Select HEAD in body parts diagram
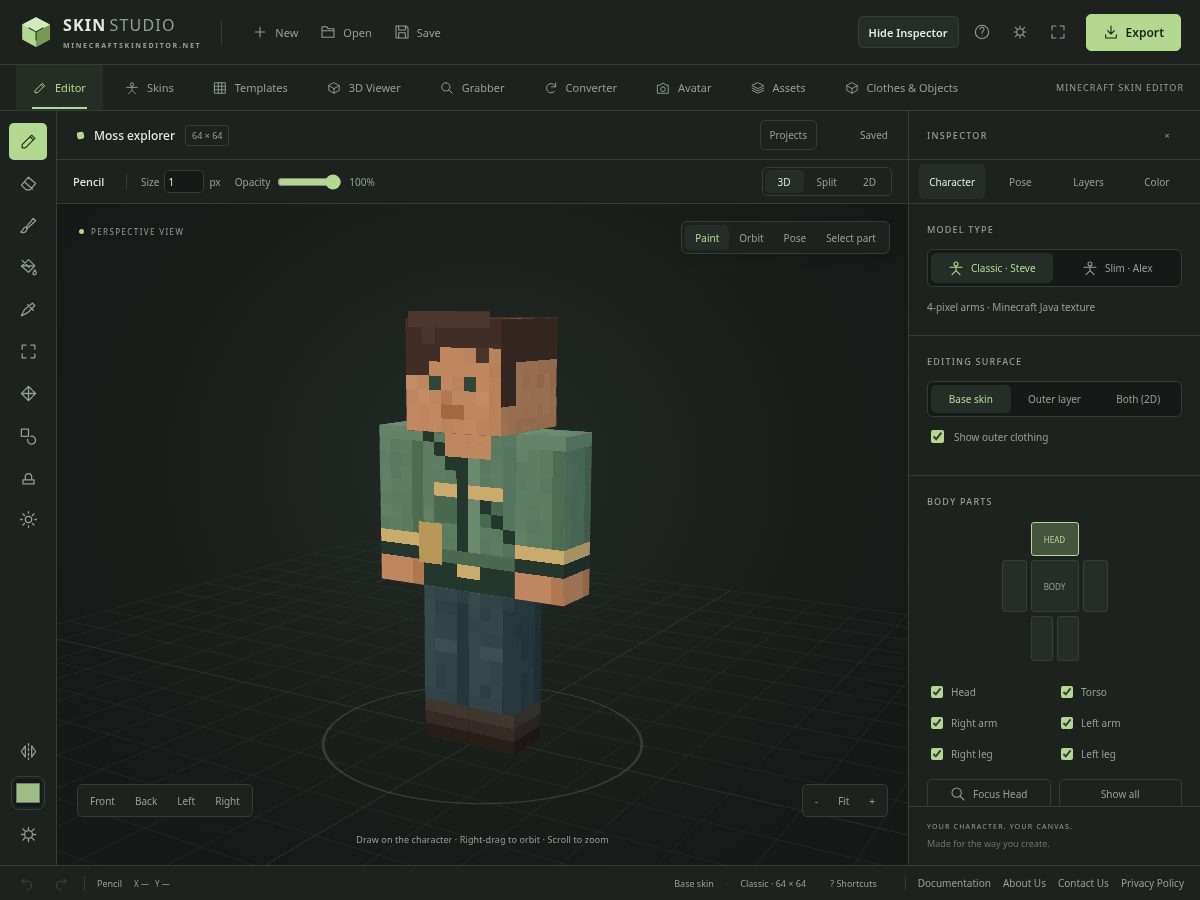The image size is (1200, 900). pos(1054,539)
